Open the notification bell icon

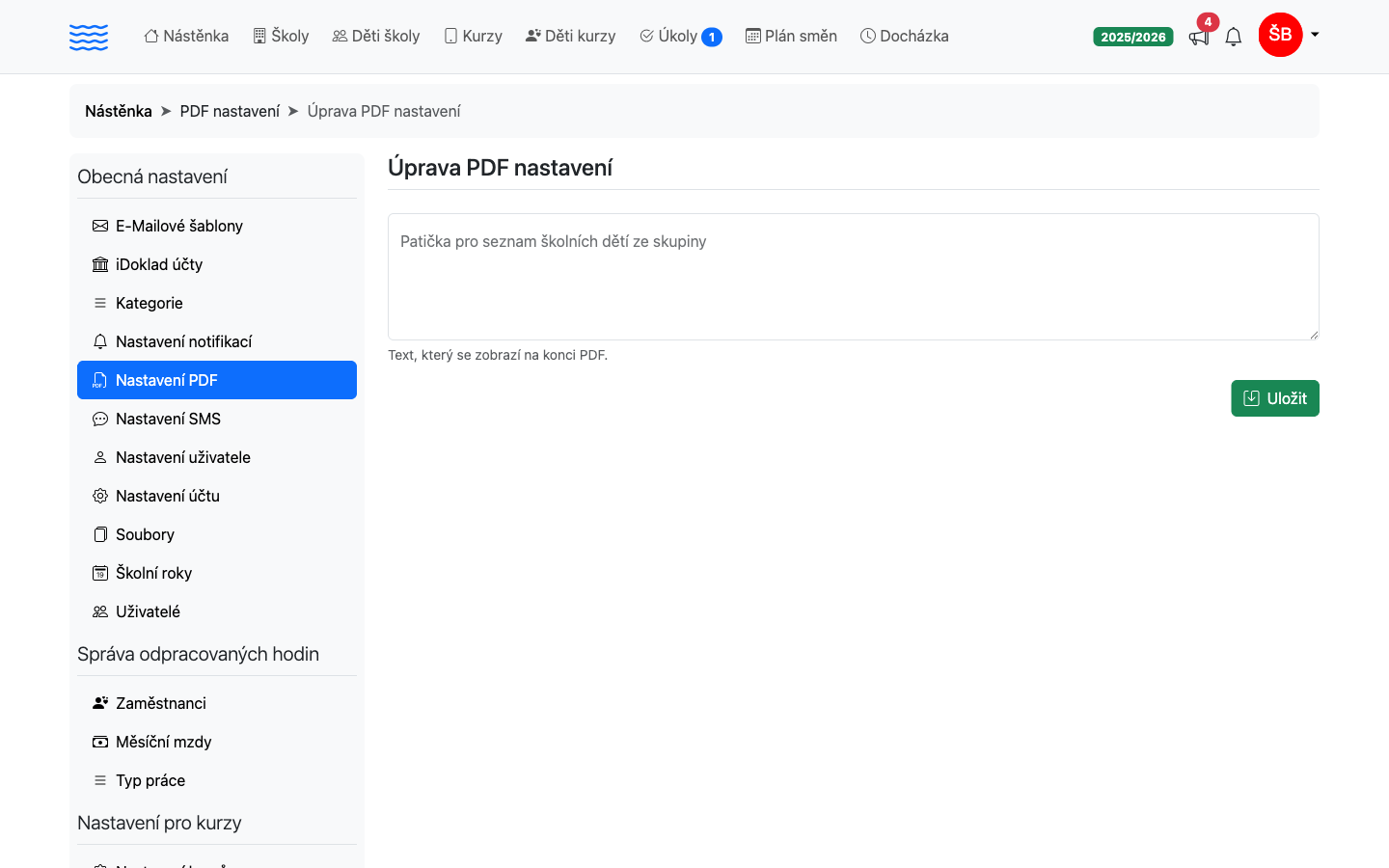point(1233,37)
